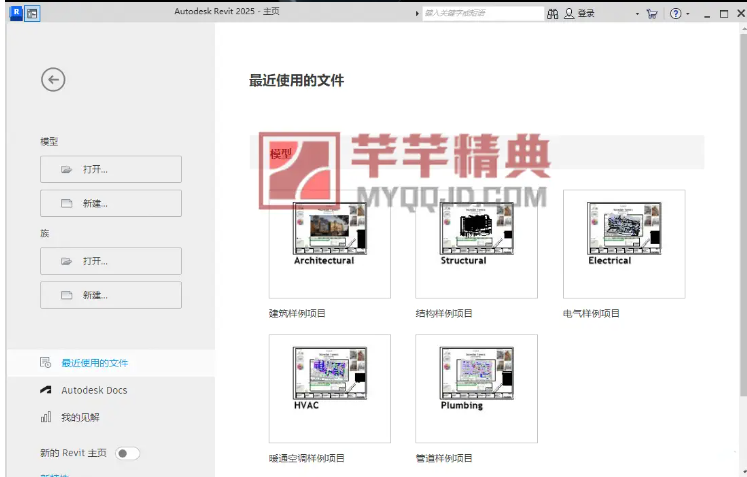Click folder icon in 模型 打开 button
The width and height of the screenshot is (747, 477).
[66, 170]
